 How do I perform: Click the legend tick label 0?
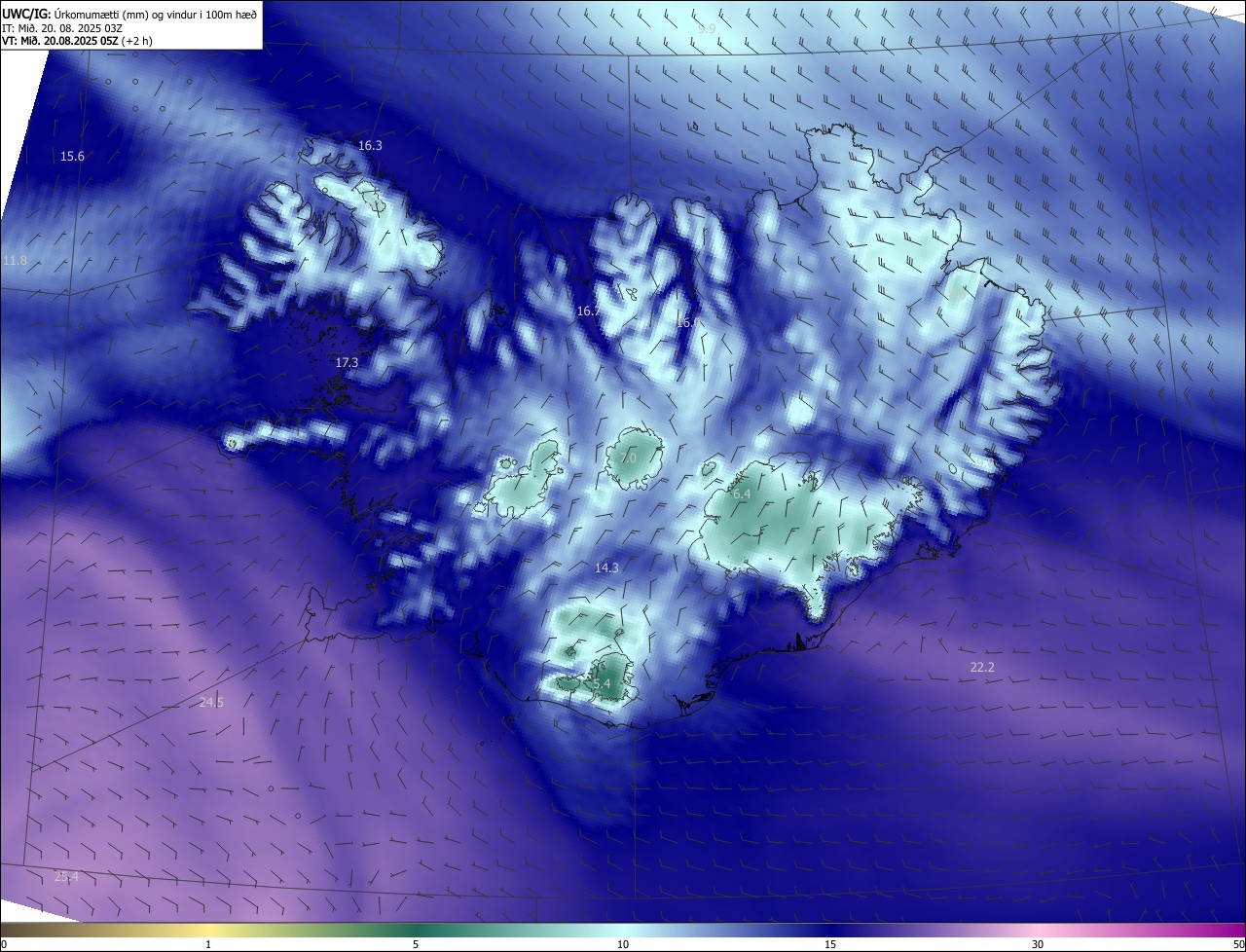tap(3, 944)
